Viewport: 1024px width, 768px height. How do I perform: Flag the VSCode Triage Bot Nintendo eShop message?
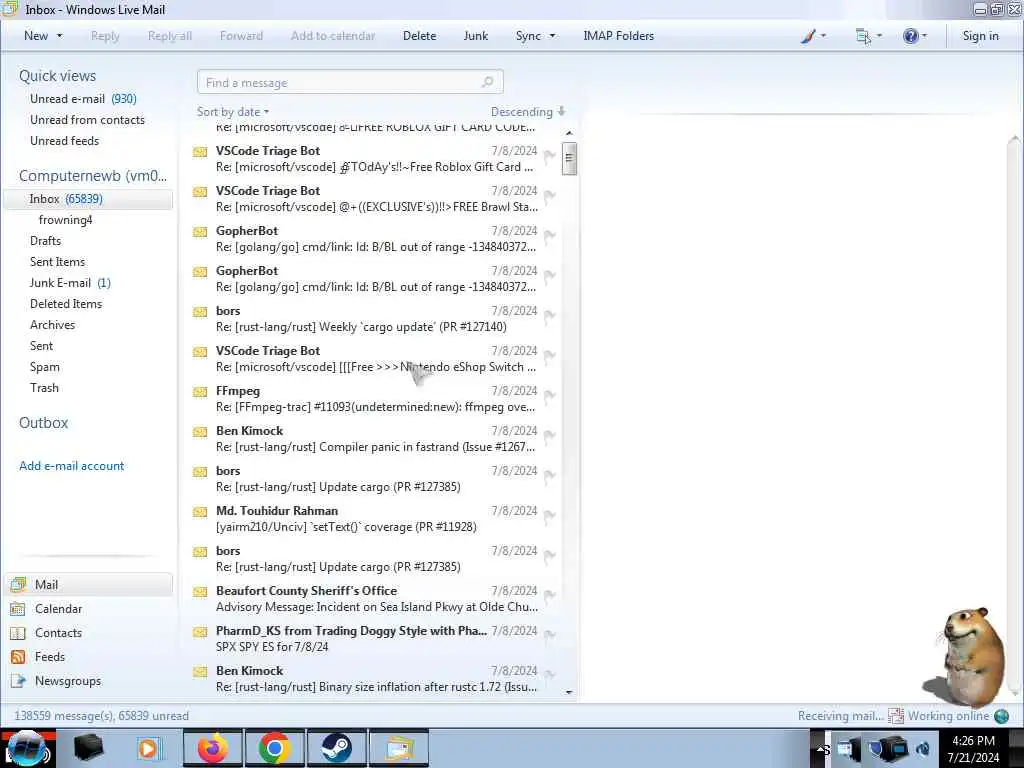pos(550,356)
